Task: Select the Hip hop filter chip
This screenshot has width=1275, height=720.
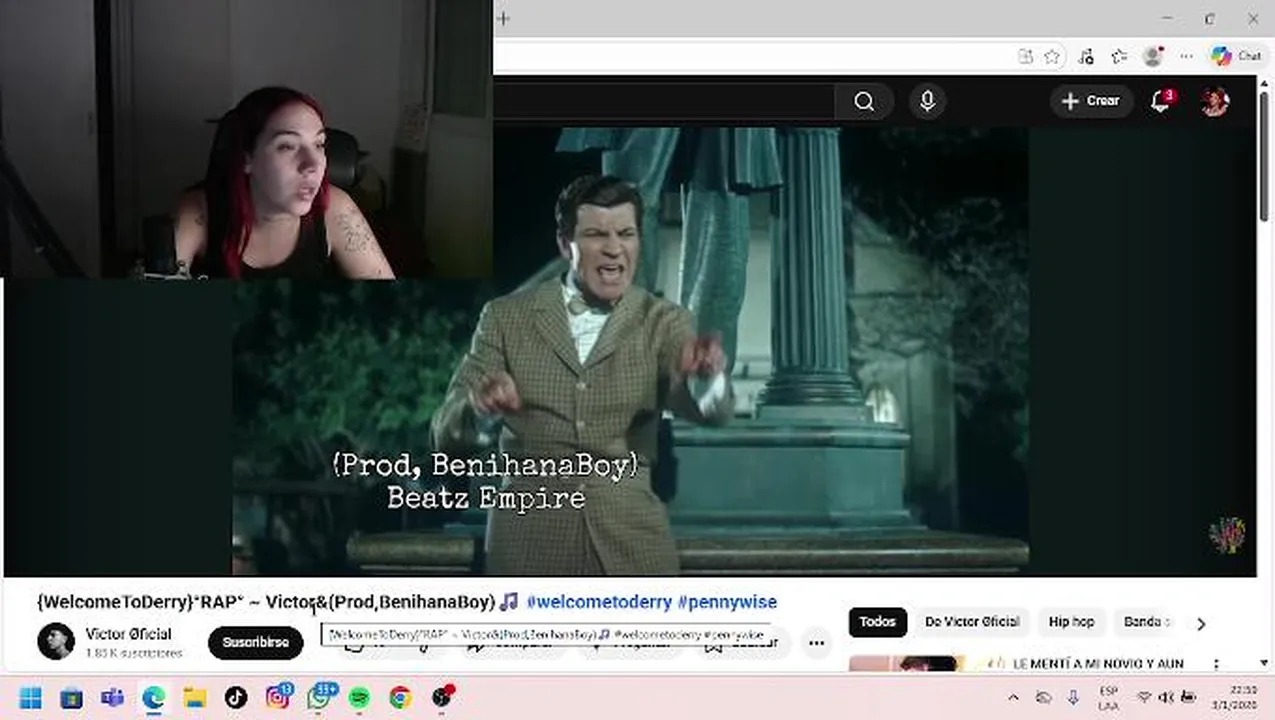Action: [x=1071, y=622]
